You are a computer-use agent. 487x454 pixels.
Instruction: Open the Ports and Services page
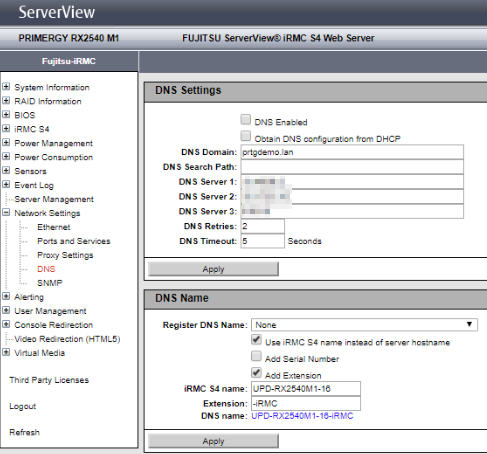74,241
